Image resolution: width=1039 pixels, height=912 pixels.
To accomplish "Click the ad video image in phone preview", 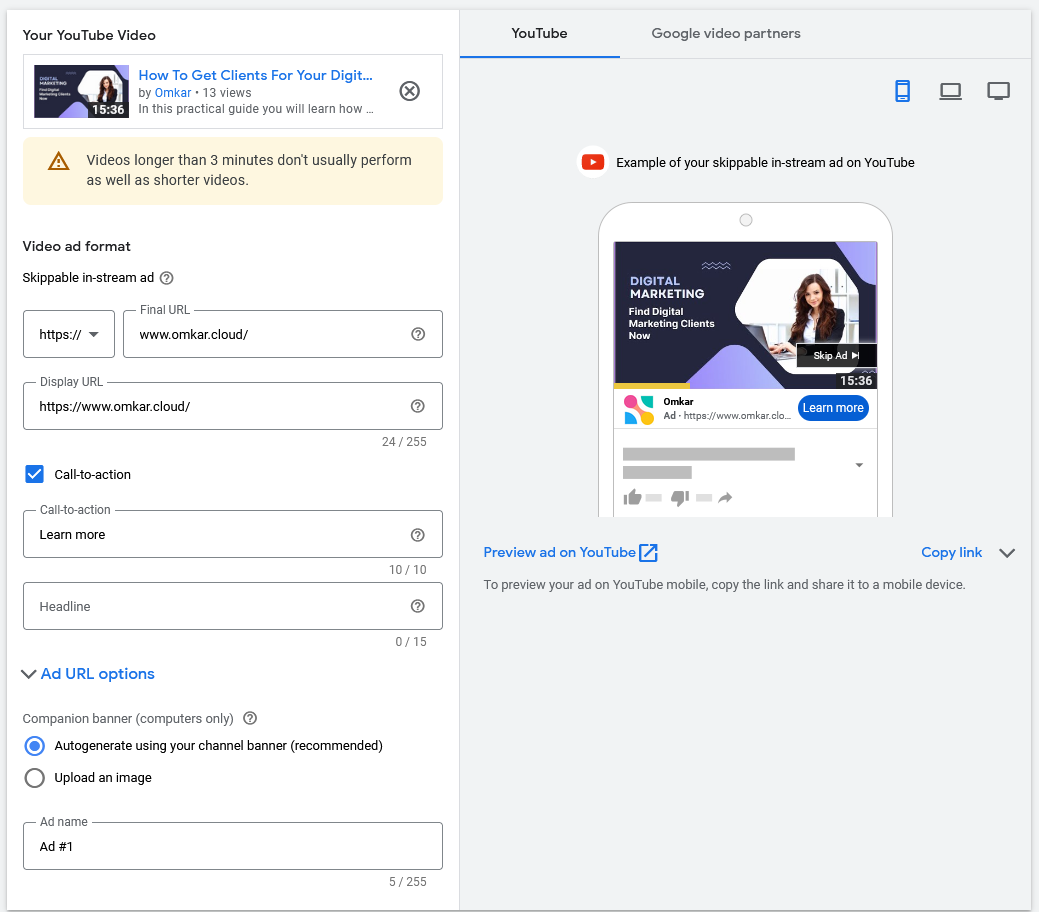I will (745, 315).
